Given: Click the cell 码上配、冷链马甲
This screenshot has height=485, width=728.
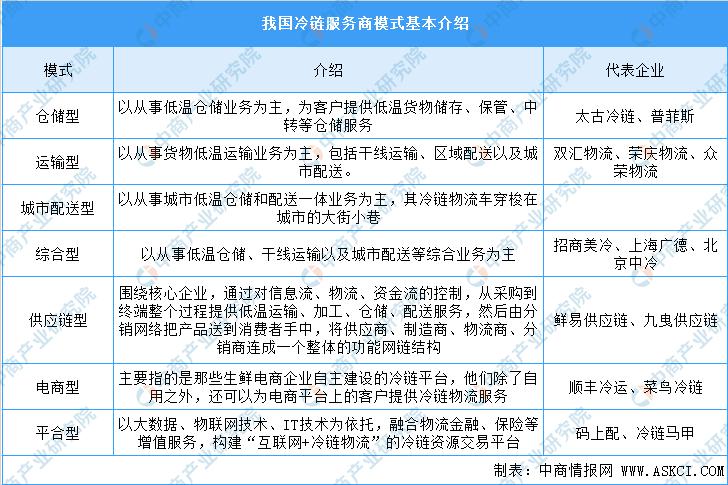Looking at the screenshot, I should (x=635, y=433).
